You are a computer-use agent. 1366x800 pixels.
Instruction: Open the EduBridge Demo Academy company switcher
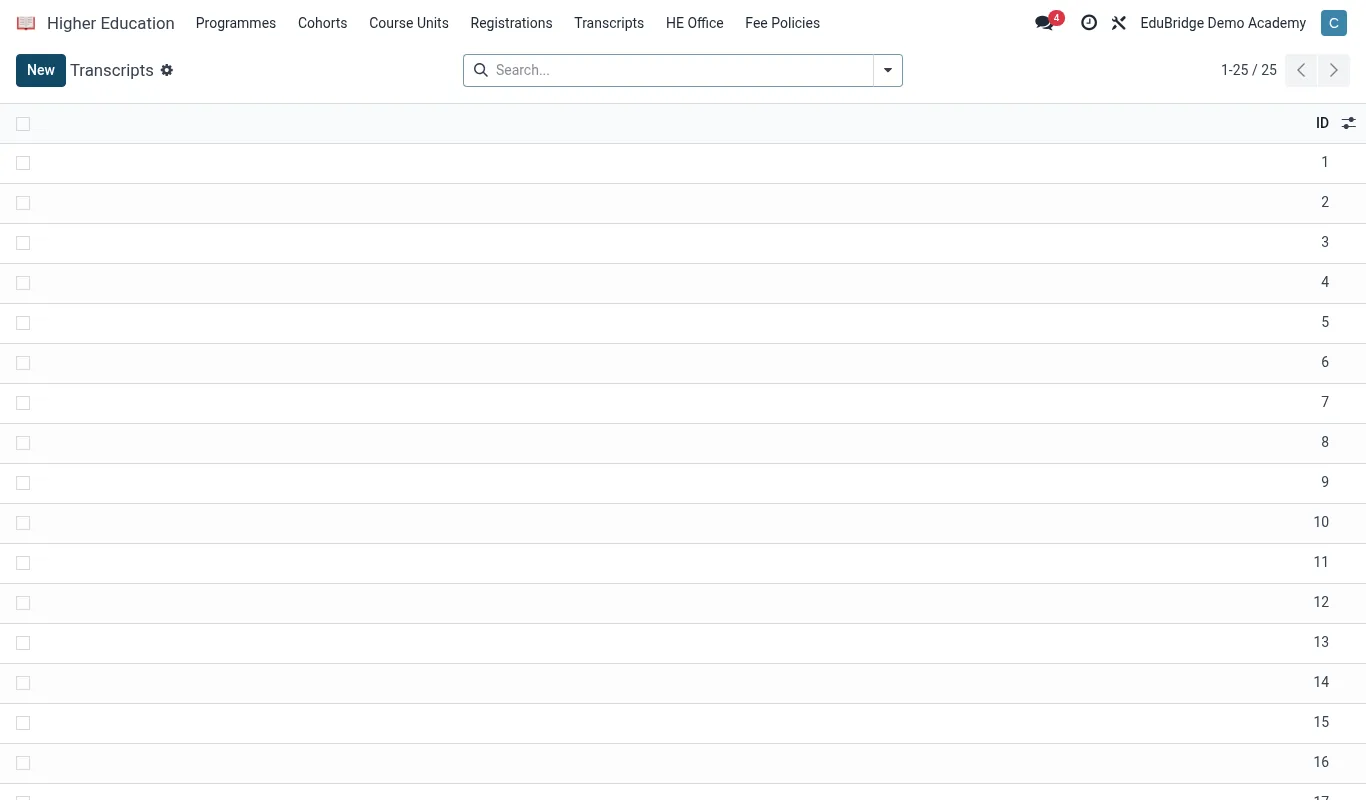(1223, 23)
